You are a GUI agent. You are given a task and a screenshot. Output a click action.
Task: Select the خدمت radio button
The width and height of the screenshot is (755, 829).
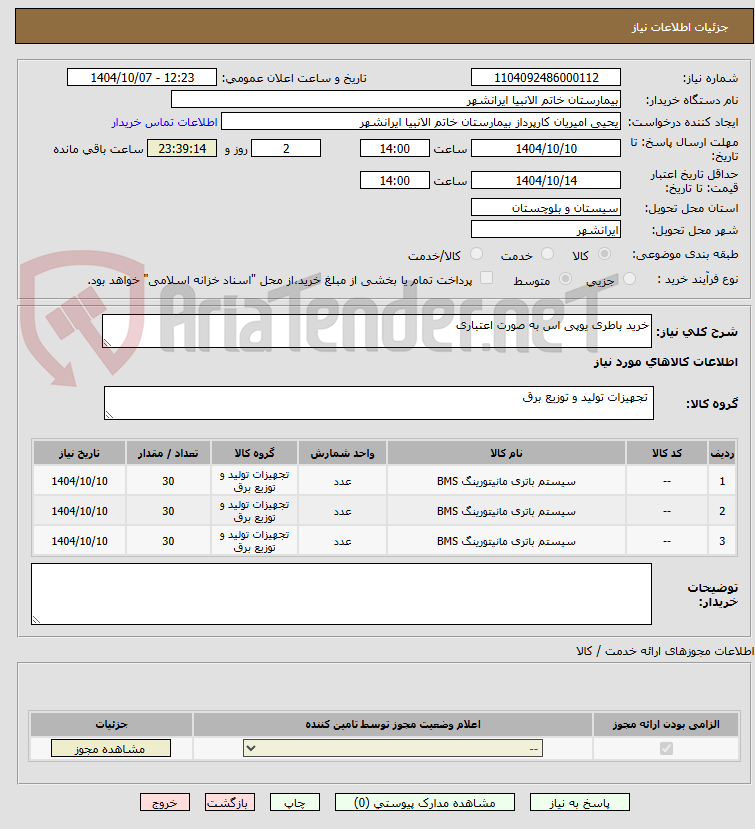(548, 254)
